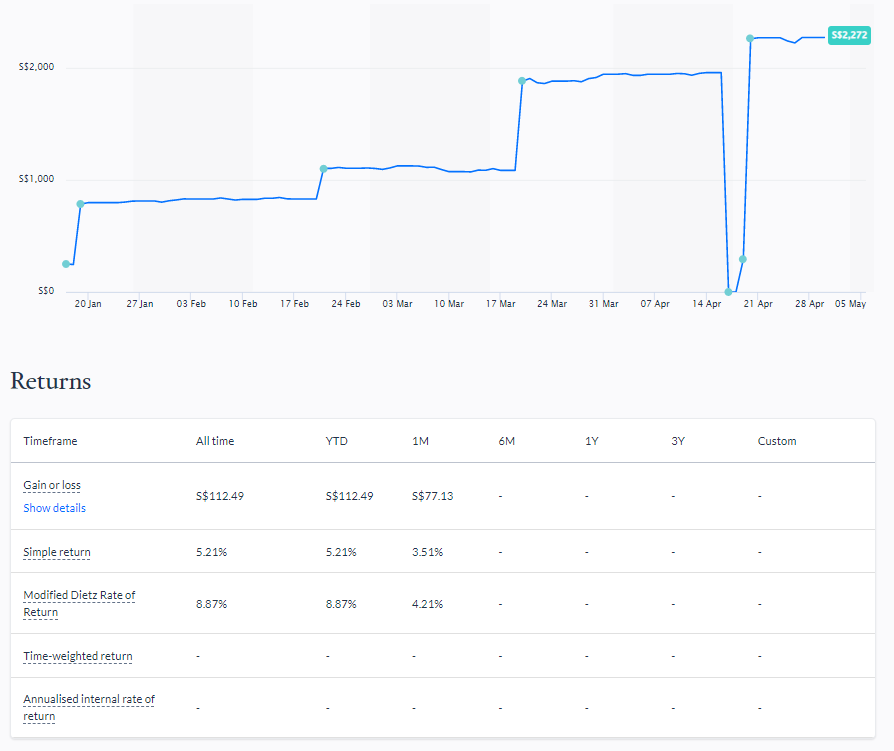Click the All time gain value S$112.49
Viewport: 894px width, 751px height.
coord(220,496)
